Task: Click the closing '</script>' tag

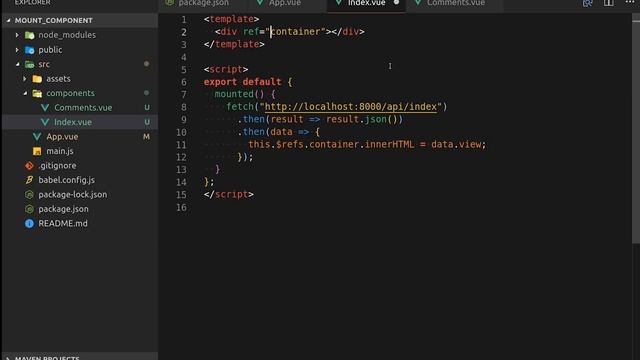Action: (229, 195)
